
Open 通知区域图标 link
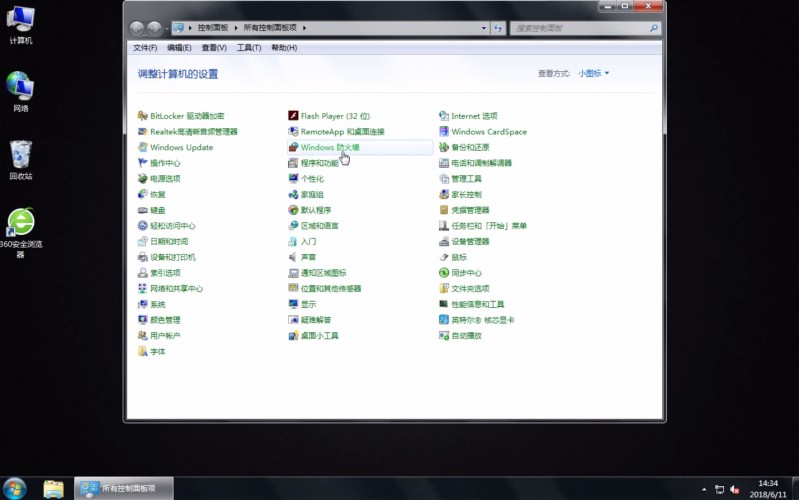[x=323, y=273]
